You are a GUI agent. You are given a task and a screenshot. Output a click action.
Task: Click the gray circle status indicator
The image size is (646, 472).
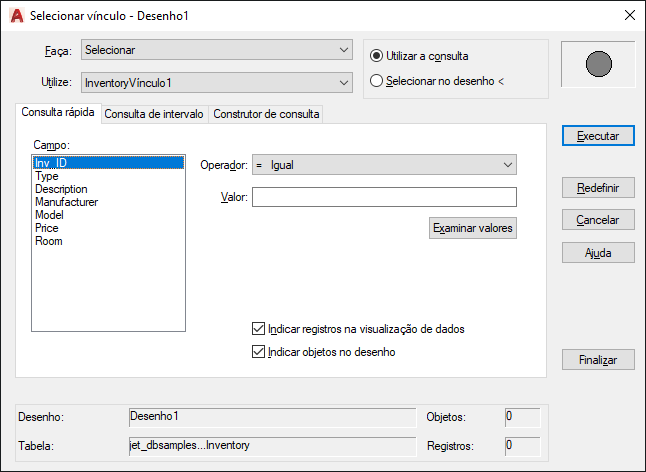(x=599, y=64)
